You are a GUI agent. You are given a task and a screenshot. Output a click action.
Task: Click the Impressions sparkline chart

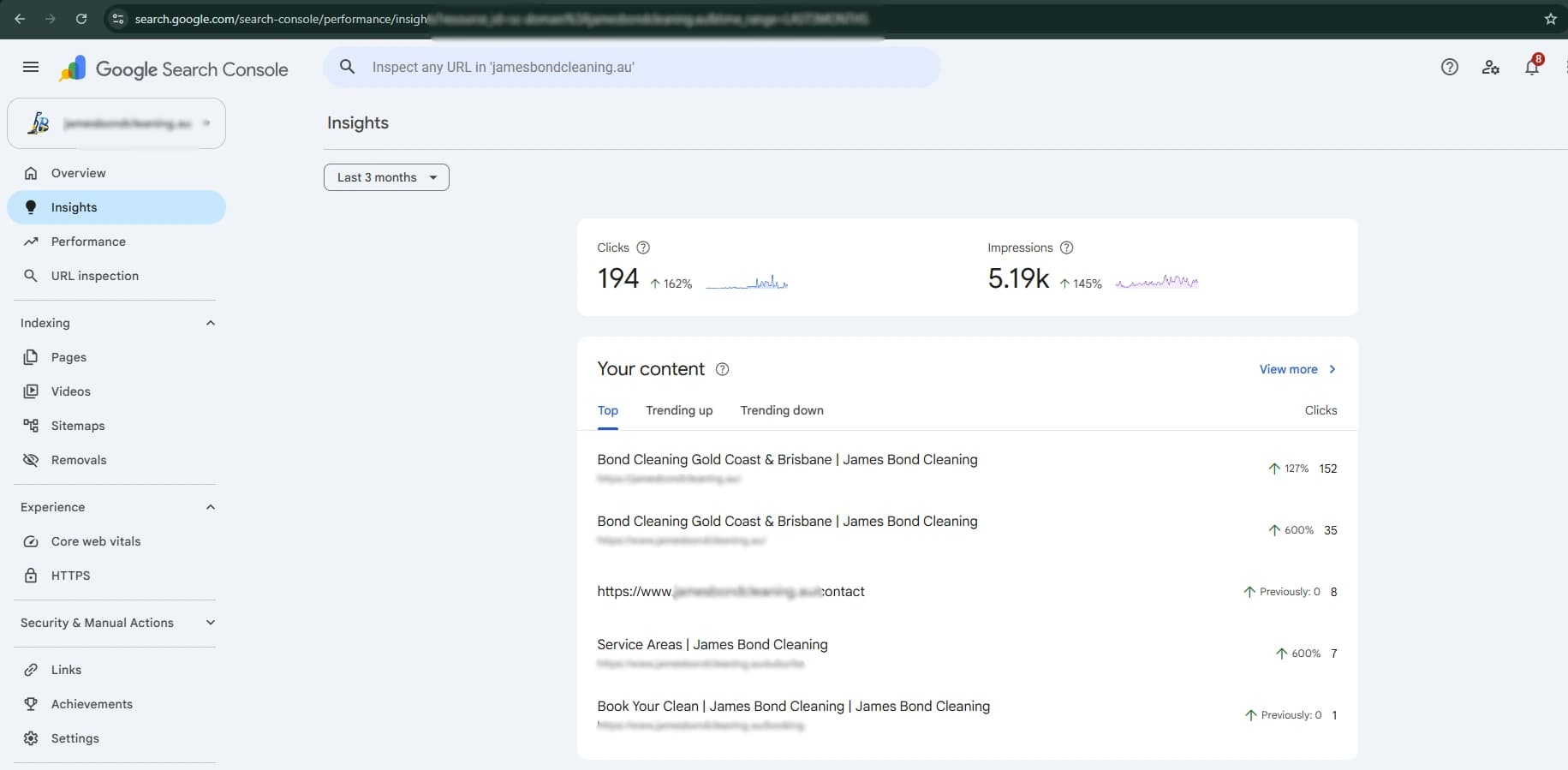1157,282
